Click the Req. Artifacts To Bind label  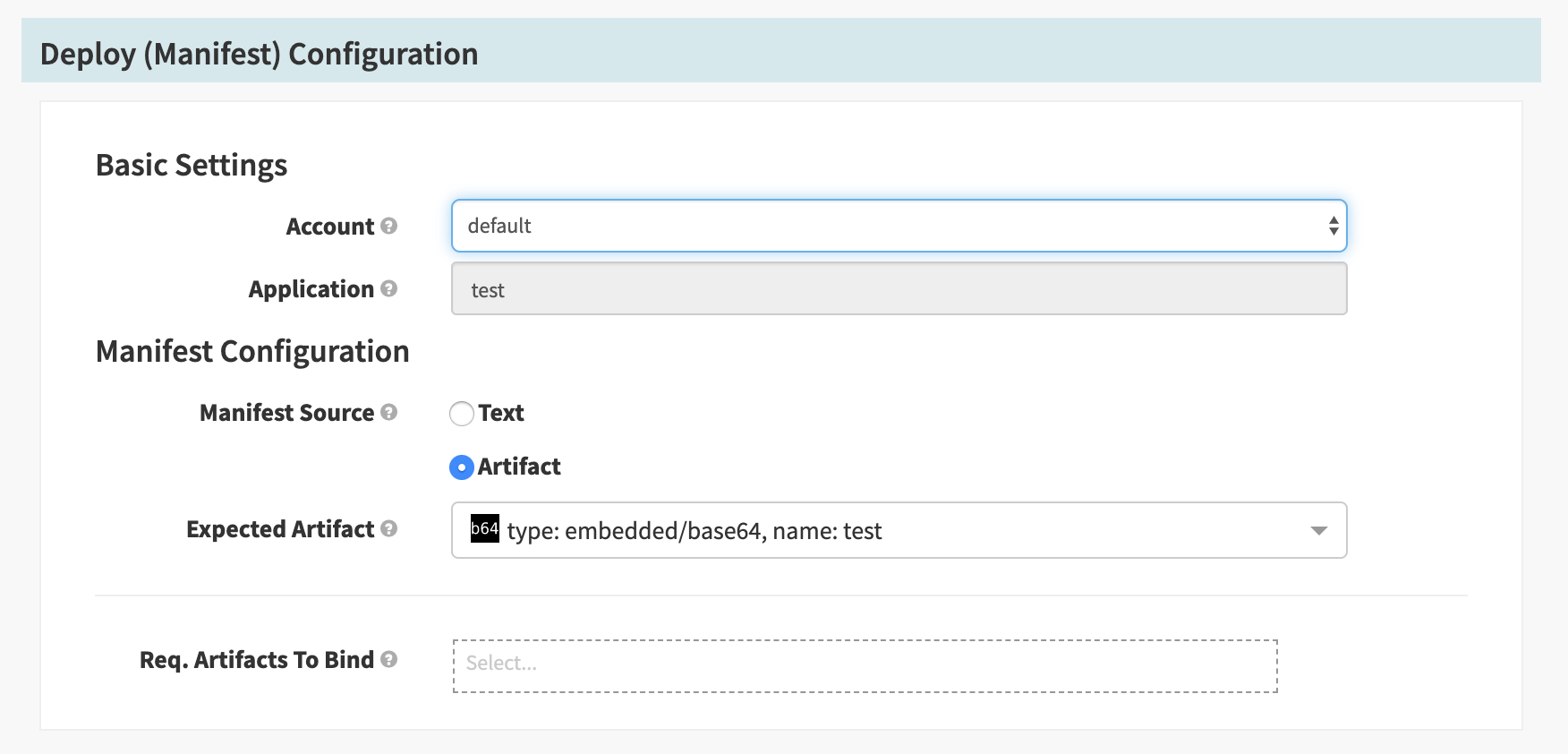(x=257, y=660)
